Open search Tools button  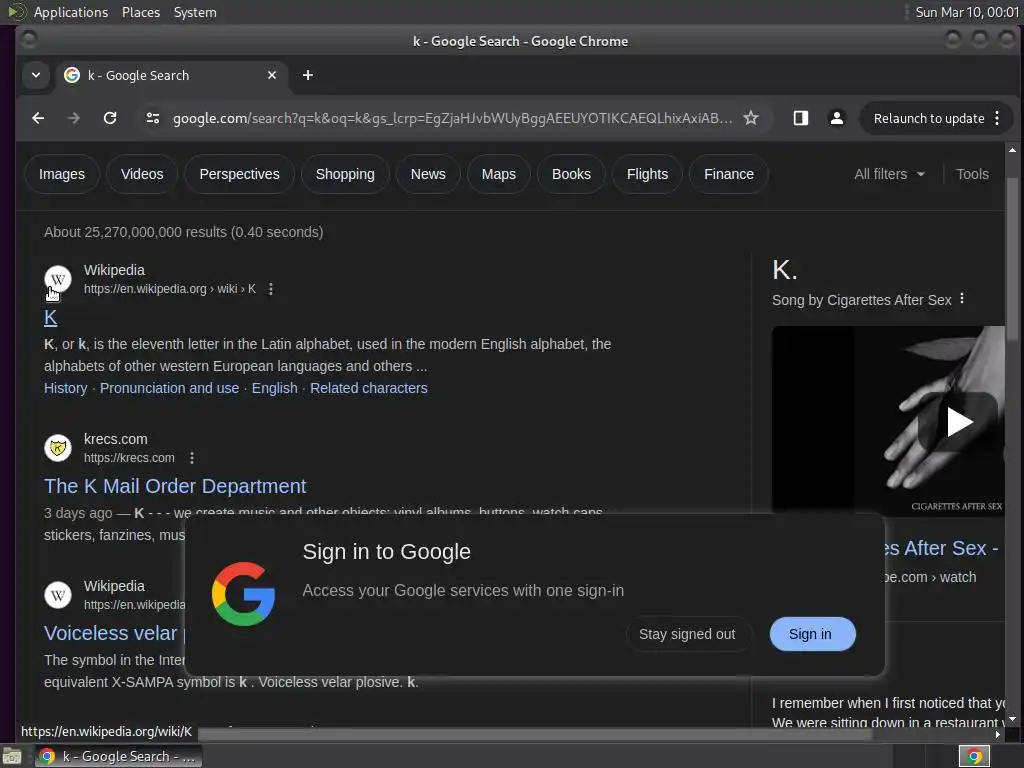coord(972,174)
